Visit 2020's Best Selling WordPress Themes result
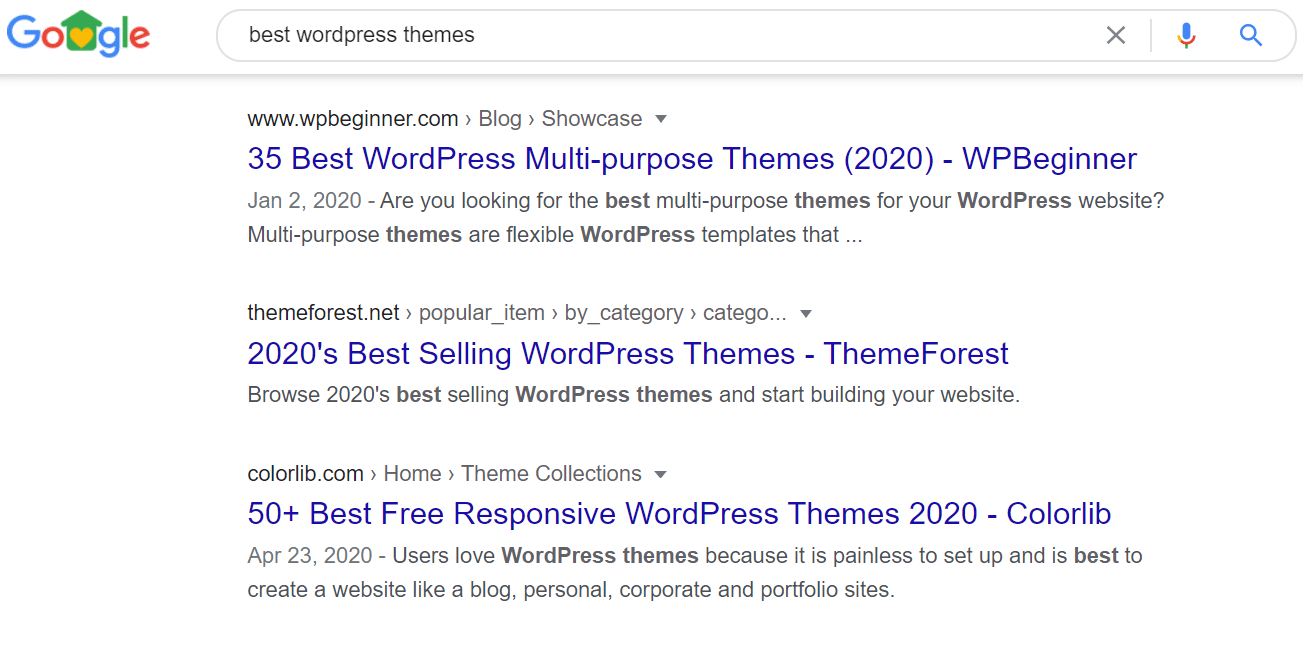This screenshot has height=645, width=1303. (x=628, y=353)
